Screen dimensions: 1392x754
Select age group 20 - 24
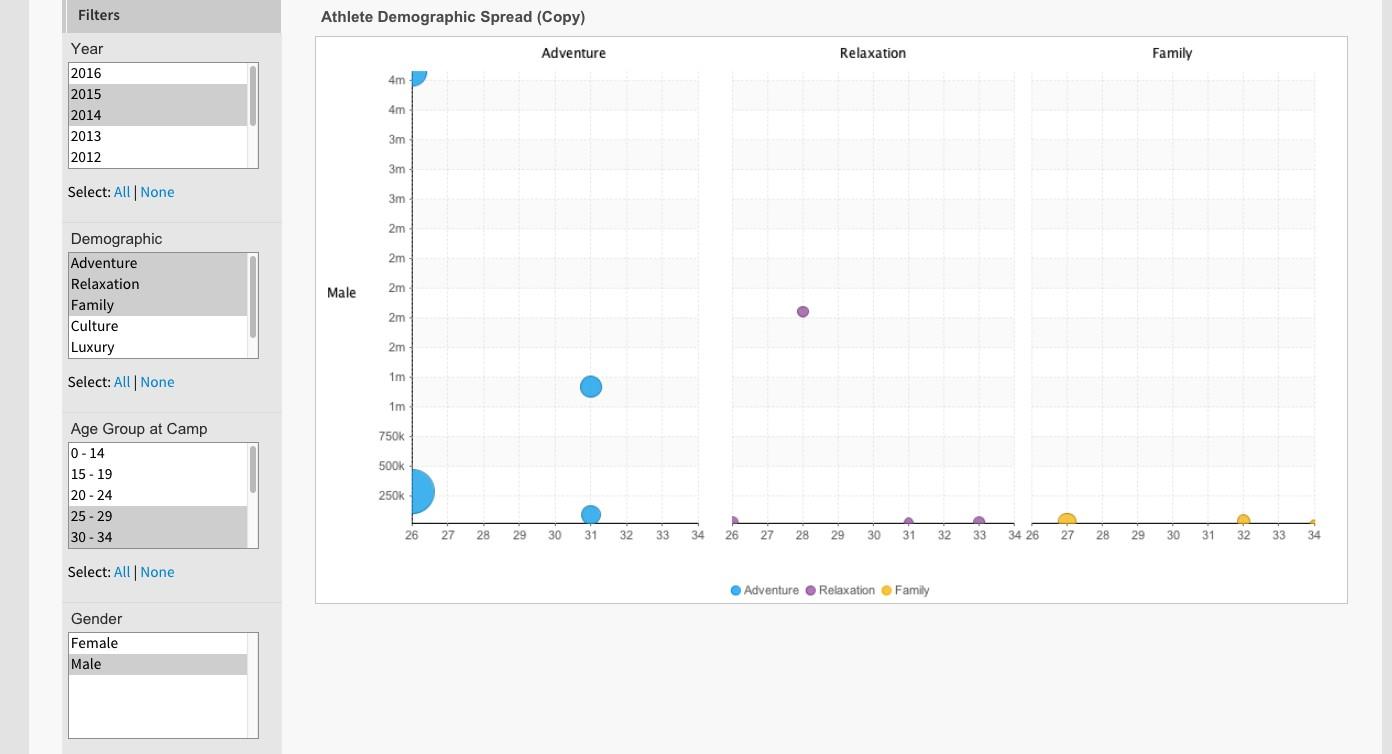point(158,495)
